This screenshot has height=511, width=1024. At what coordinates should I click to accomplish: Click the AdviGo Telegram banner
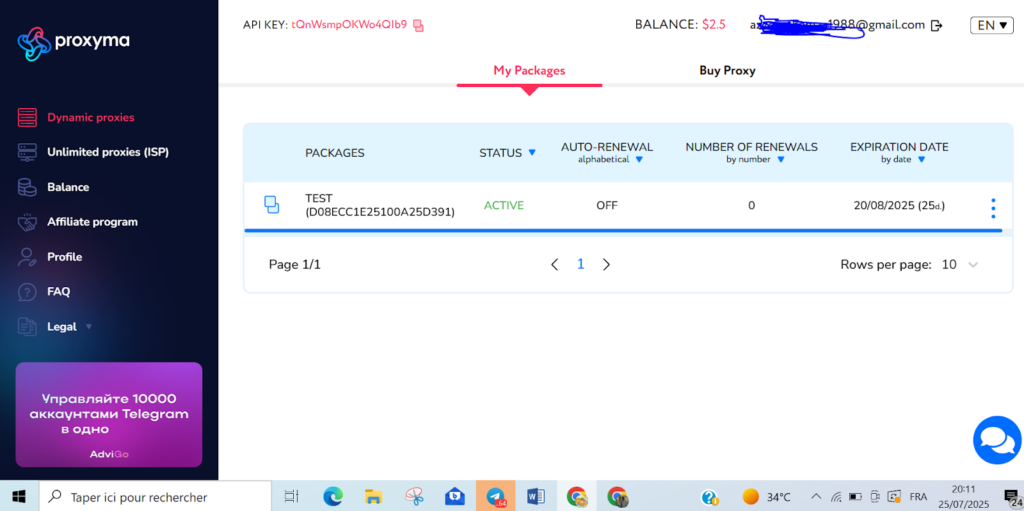click(109, 414)
